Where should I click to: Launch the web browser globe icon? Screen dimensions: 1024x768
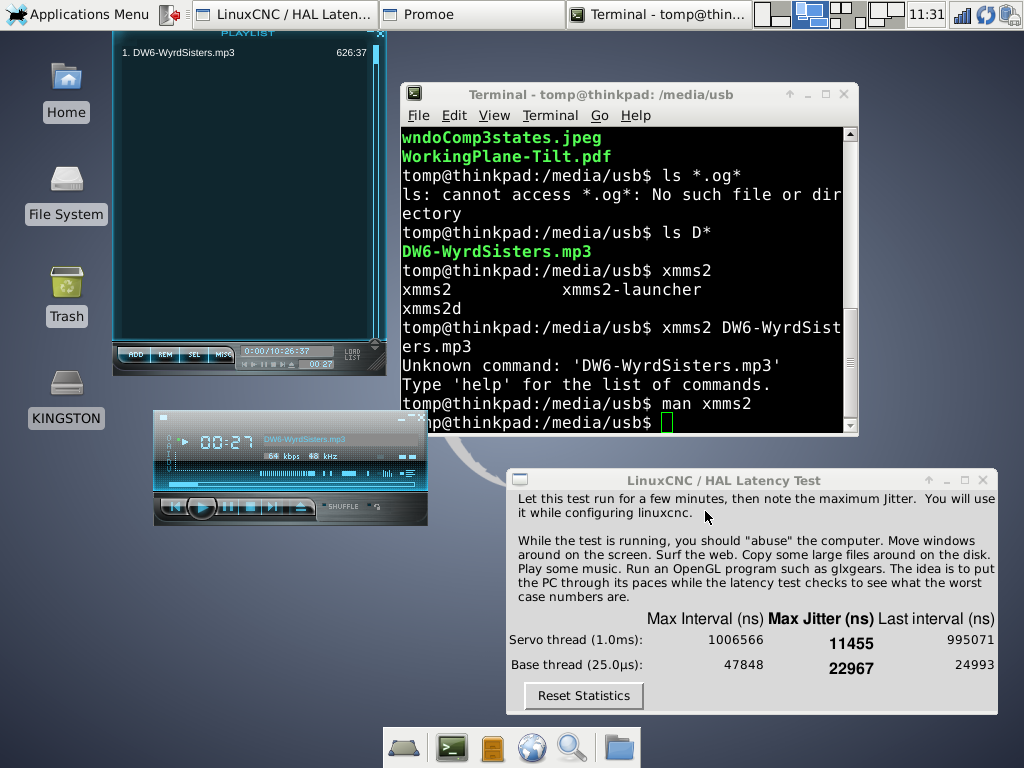coord(532,747)
